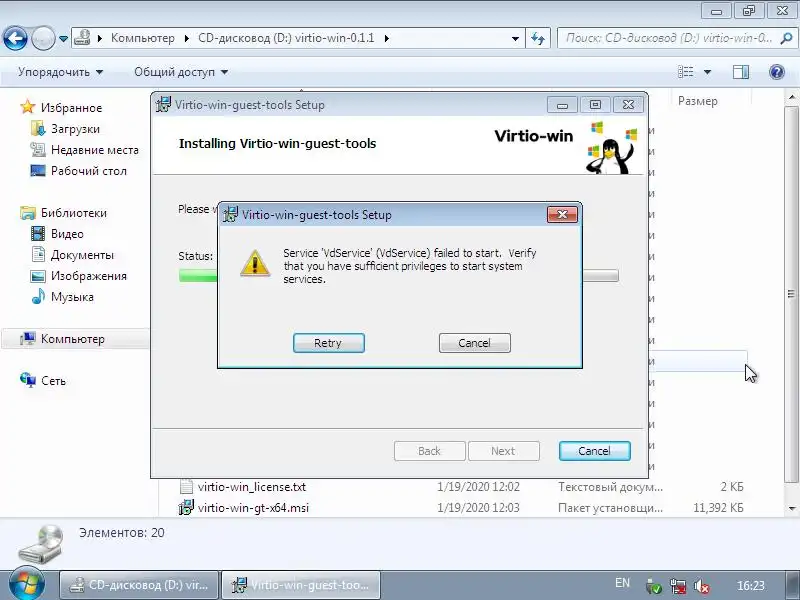Screen dimensions: 800x600
Task: Click the network tray icon
Action: click(x=678, y=587)
